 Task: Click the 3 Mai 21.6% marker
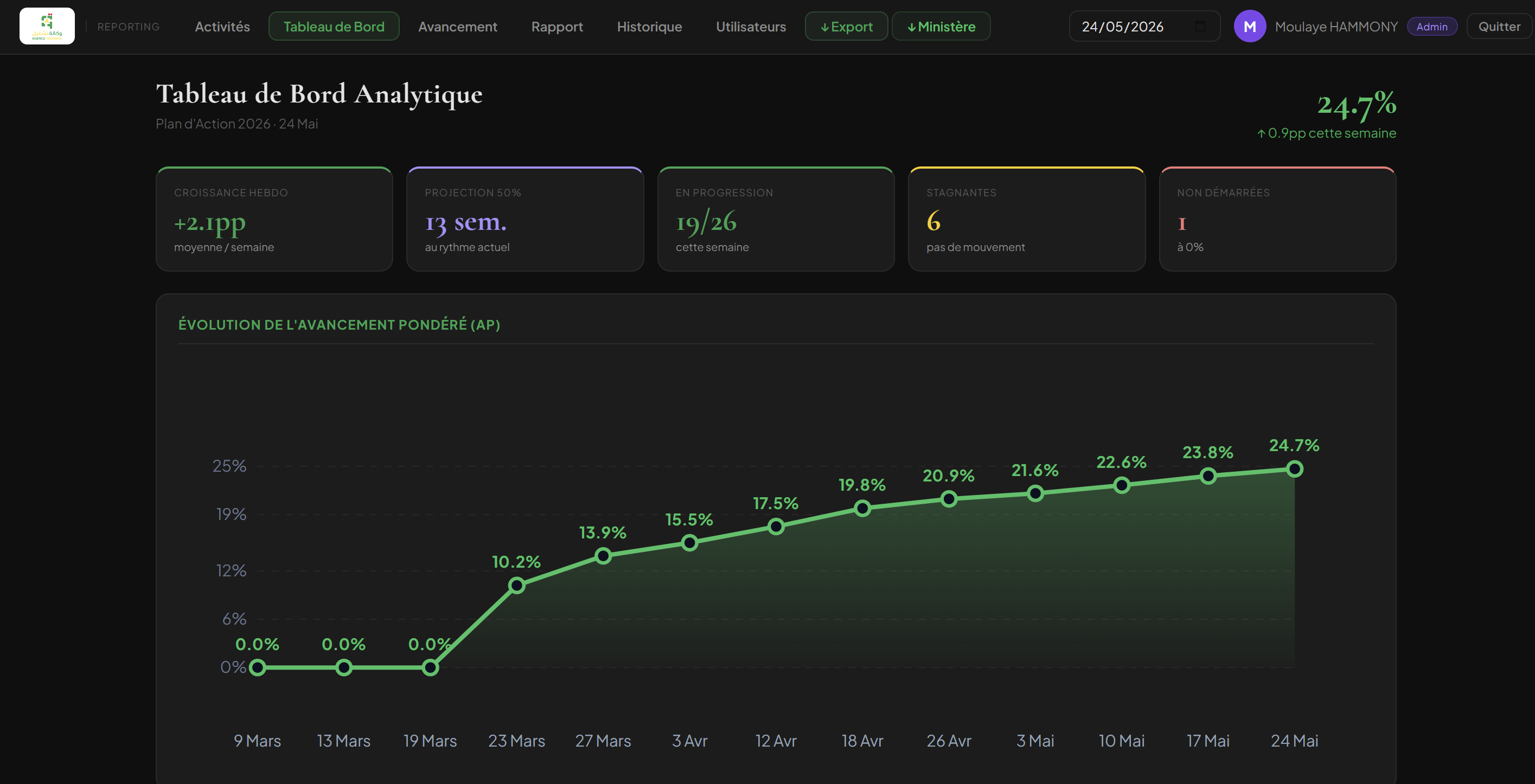[x=1035, y=493]
